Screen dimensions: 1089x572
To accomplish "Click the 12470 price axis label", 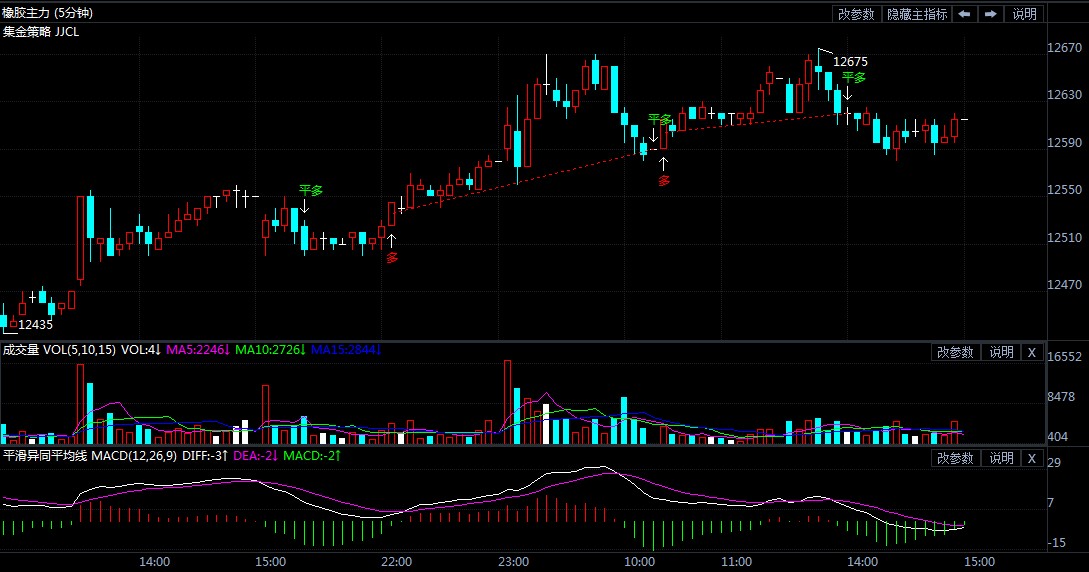I will tap(1065, 285).
